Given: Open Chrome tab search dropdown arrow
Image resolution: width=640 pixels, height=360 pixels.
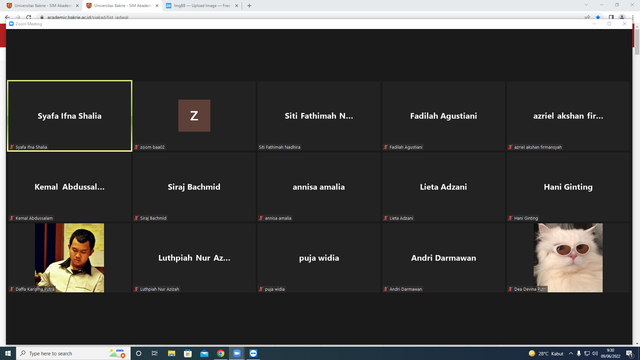Looking at the screenshot, I should (x=586, y=5).
